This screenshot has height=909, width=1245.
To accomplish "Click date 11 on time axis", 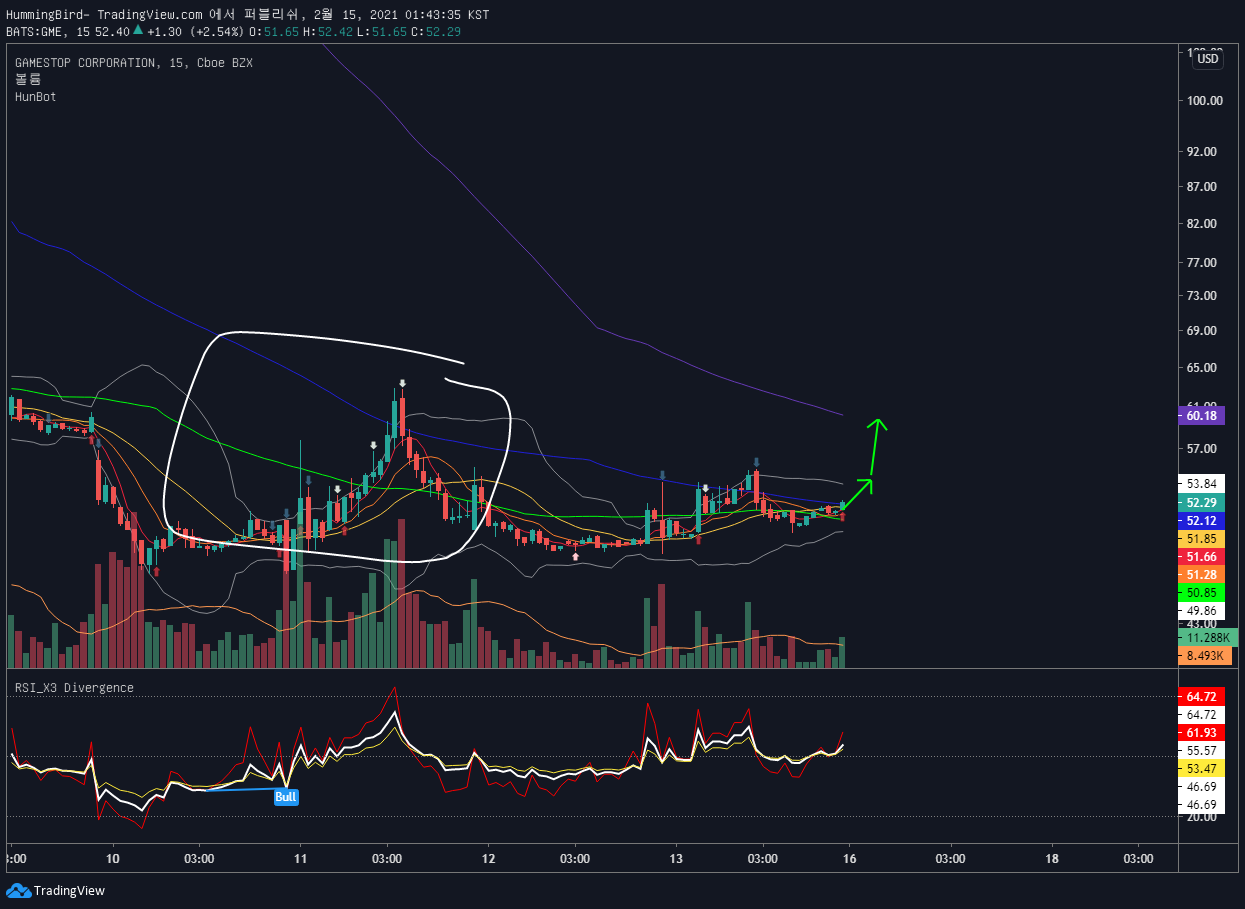I will click(300, 859).
